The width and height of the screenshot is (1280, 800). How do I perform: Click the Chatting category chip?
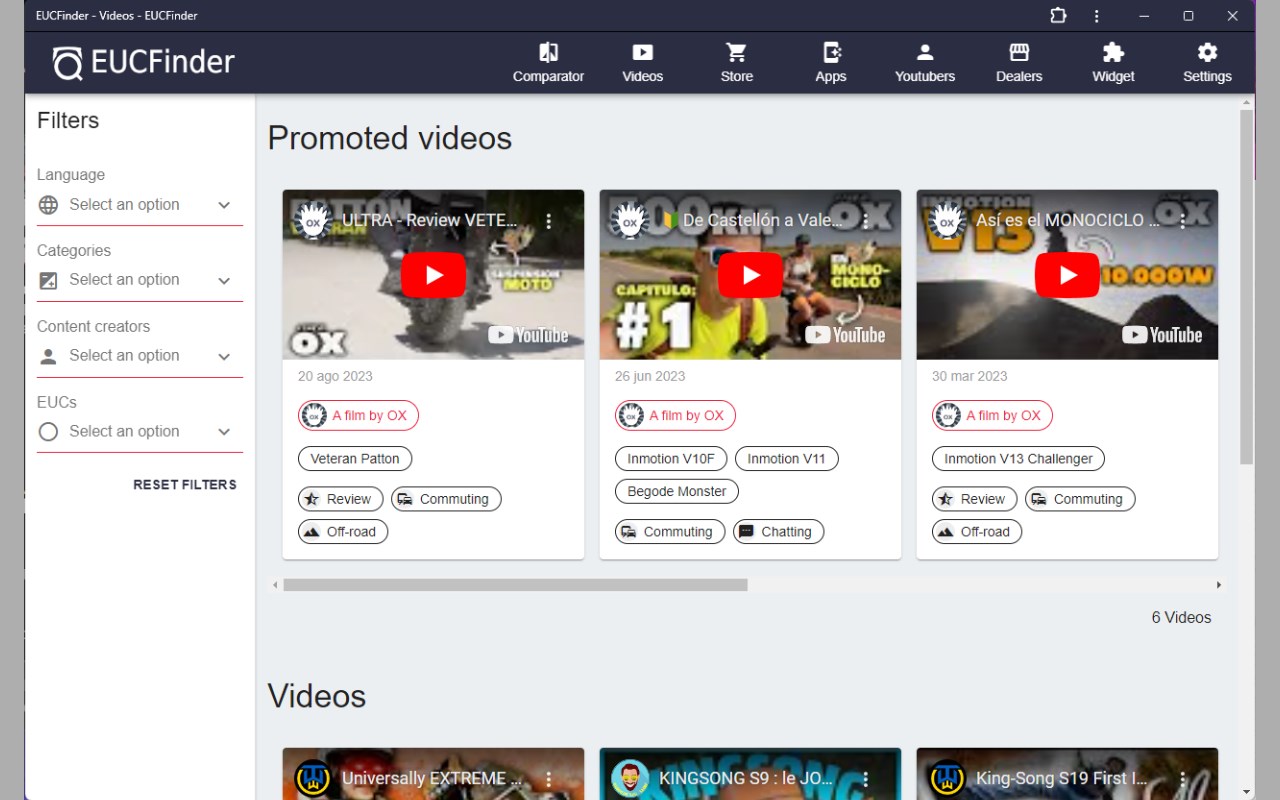pos(779,532)
